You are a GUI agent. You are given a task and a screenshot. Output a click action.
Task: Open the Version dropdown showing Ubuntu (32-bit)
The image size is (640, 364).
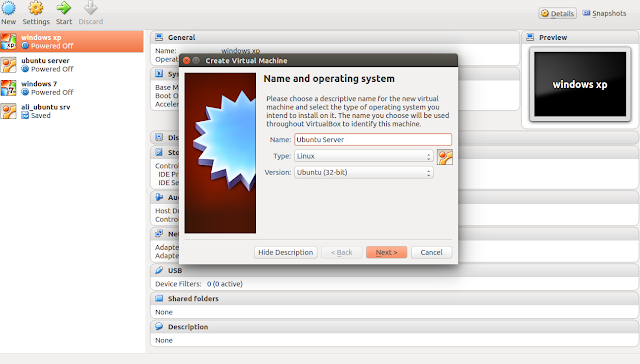363,173
